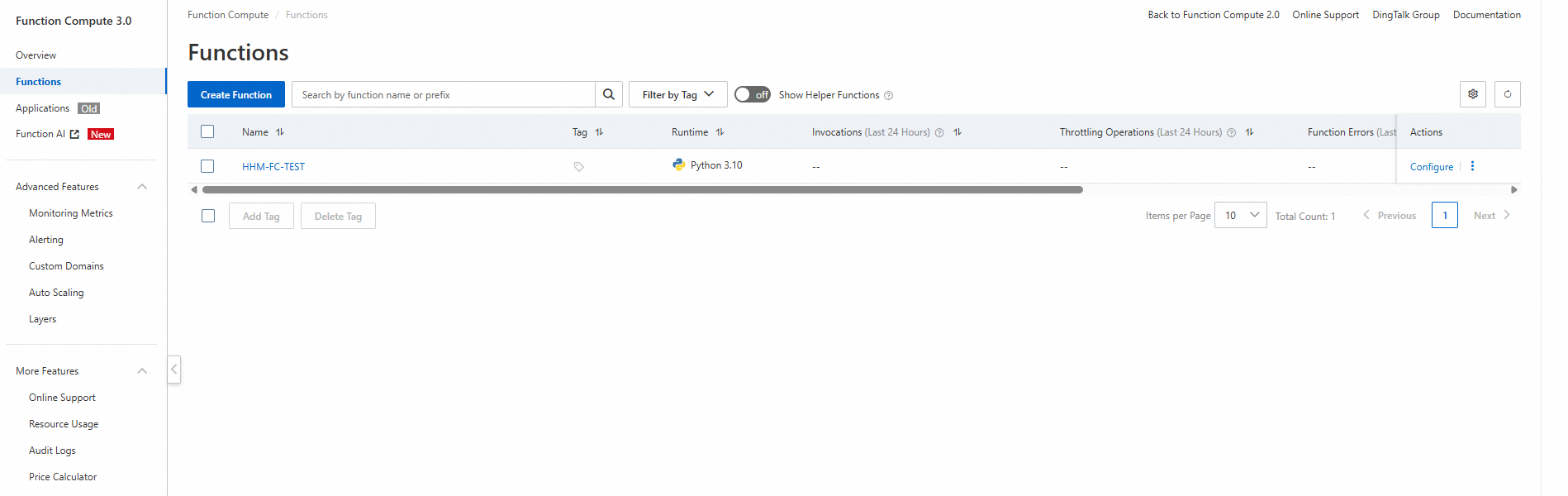Open Alerting page
This screenshot has height=496, width=1568.
tap(46, 240)
